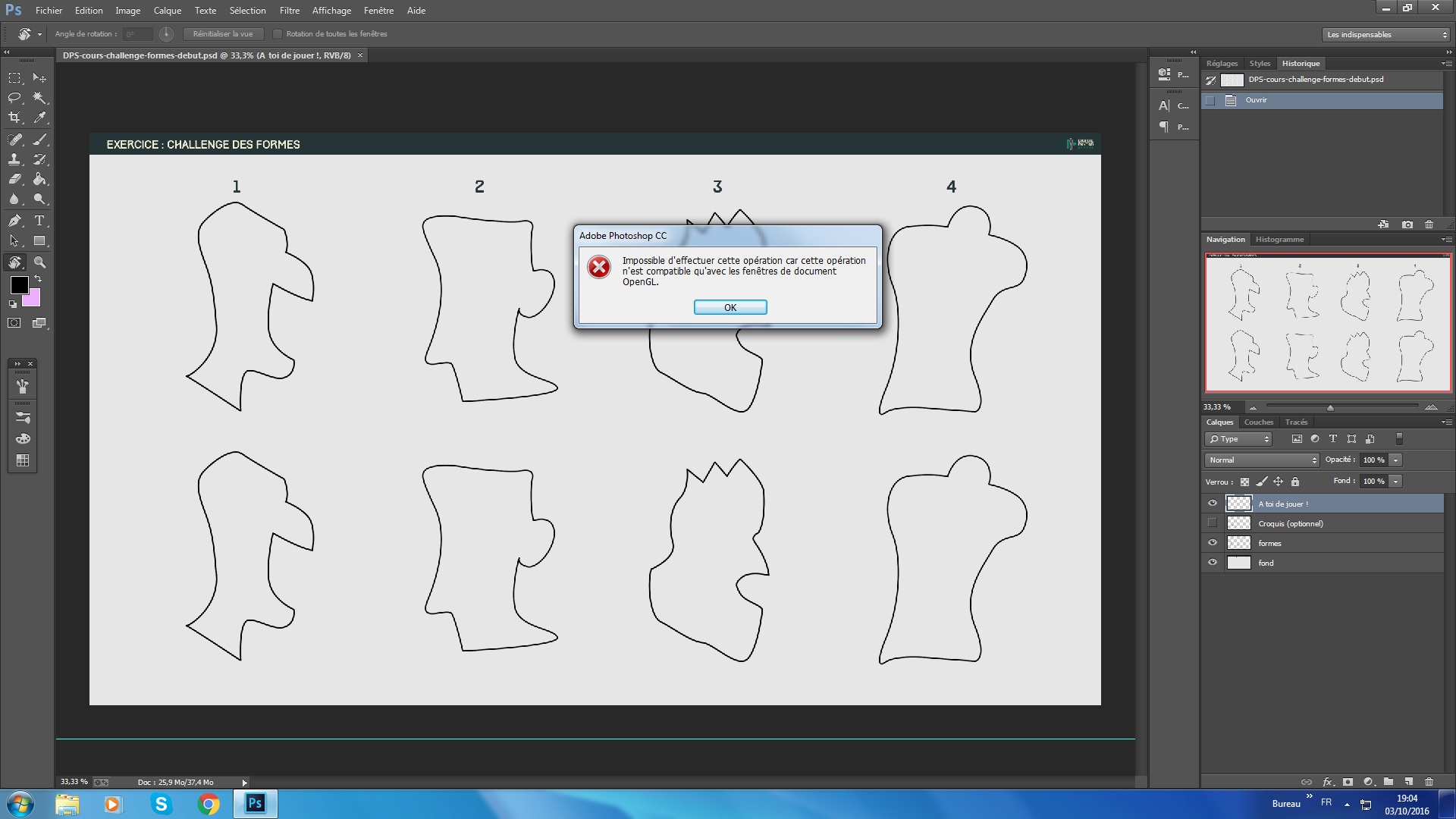The image size is (1456, 819).
Task: Click the foreground black color swatch
Action: pyautogui.click(x=19, y=285)
